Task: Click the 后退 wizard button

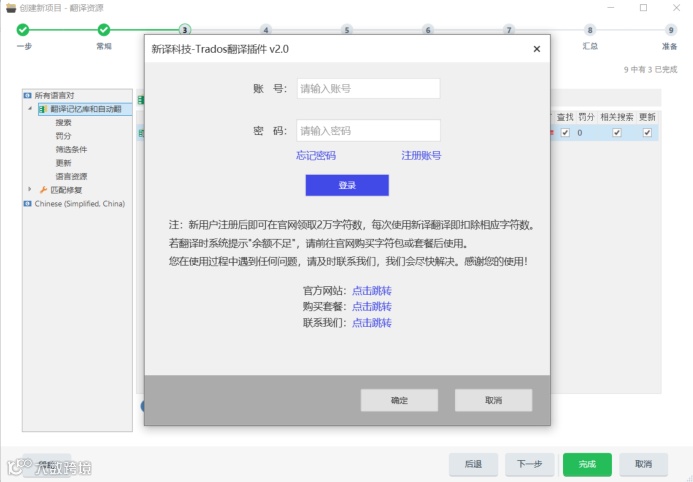Action: click(473, 464)
